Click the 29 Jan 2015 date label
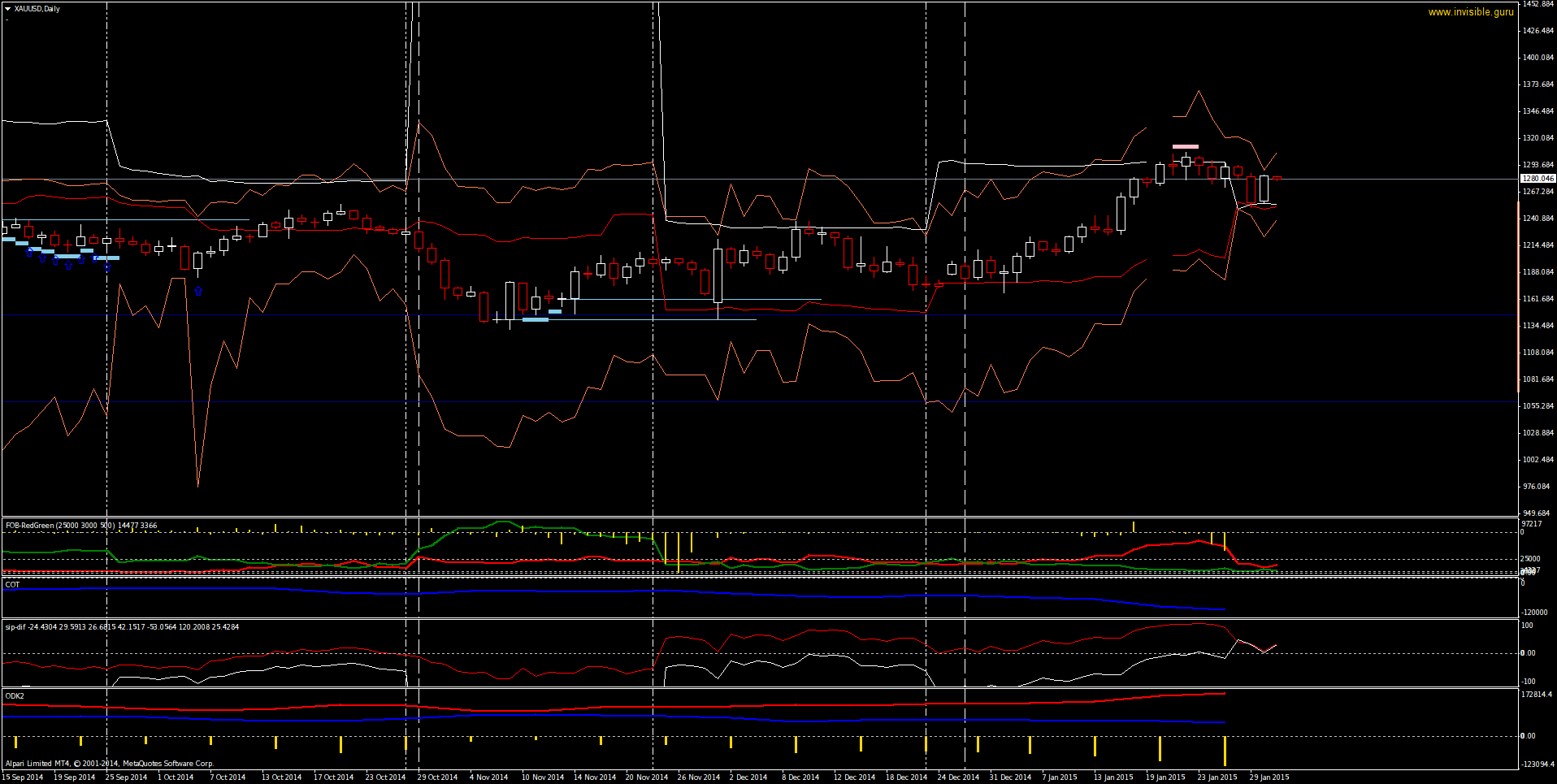1557x784 pixels. coord(1269,778)
